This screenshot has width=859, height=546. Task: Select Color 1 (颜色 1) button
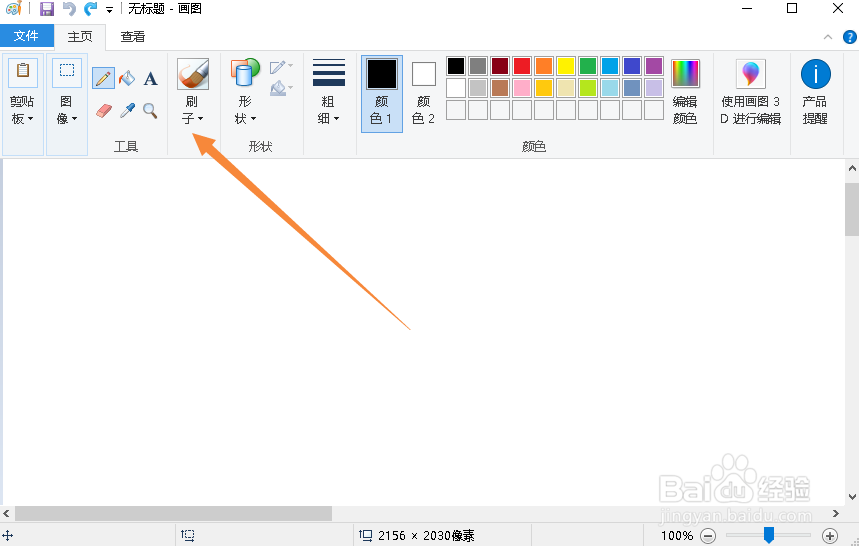coord(382,94)
